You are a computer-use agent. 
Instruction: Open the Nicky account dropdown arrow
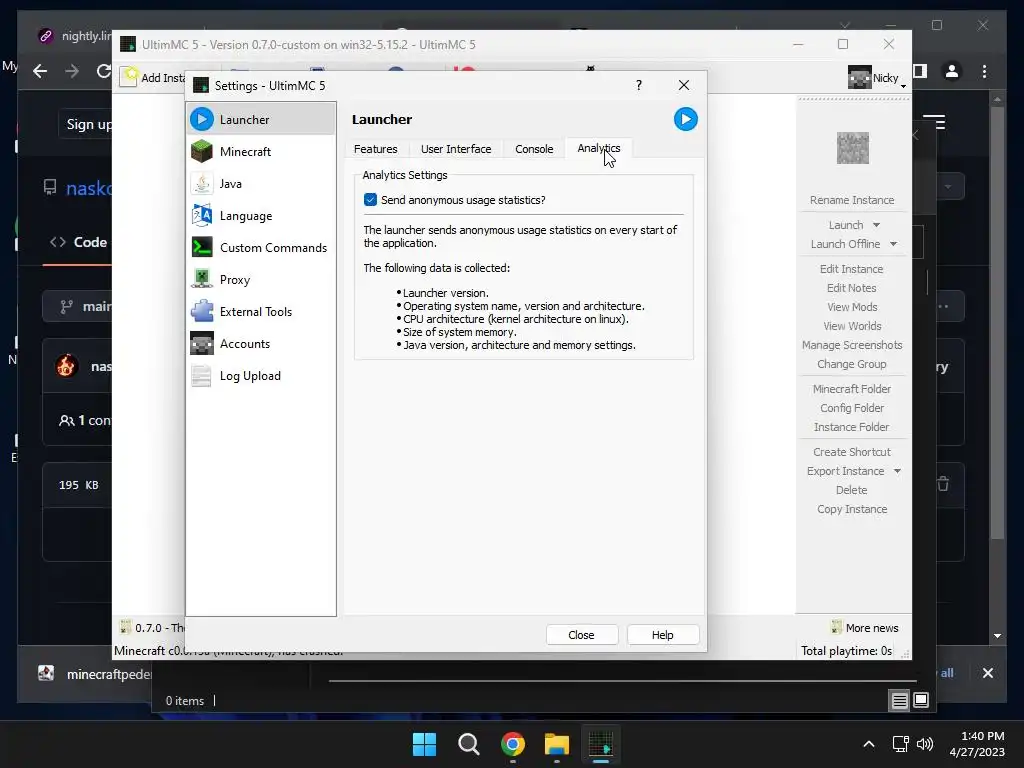(903, 86)
